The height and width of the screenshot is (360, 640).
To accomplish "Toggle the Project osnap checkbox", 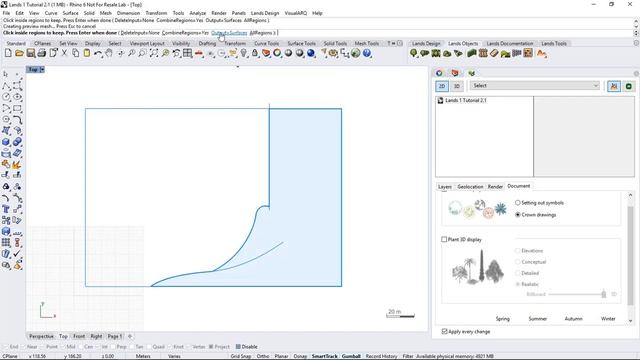I will (211, 347).
